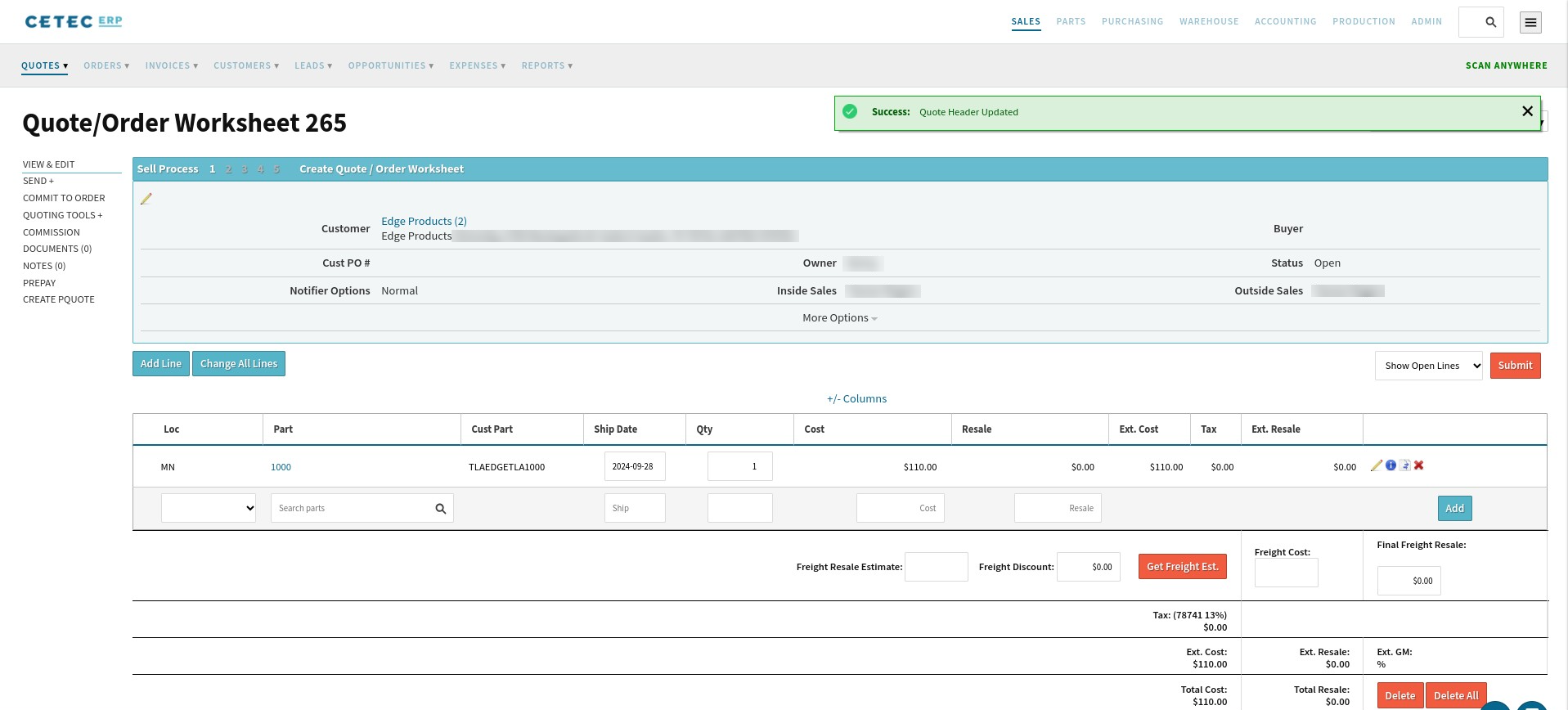Open the Opportunities dropdown menu
Viewport: 1568px width, 710px height.
(391, 65)
